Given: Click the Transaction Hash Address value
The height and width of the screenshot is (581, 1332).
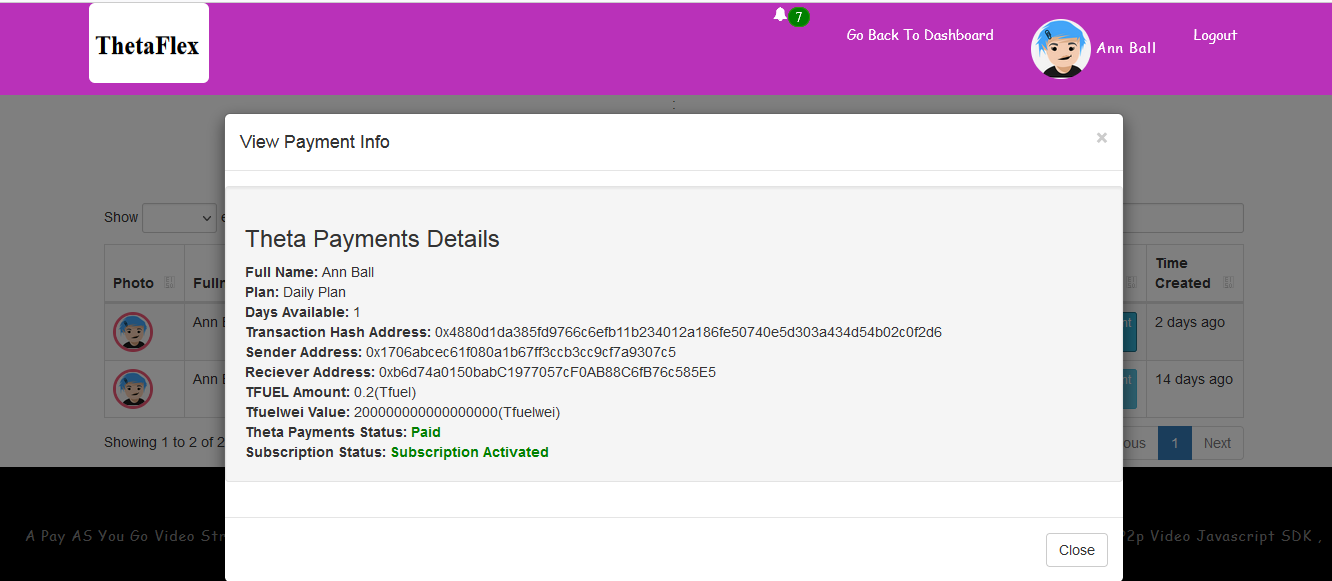Looking at the screenshot, I should click(x=688, y=332).
